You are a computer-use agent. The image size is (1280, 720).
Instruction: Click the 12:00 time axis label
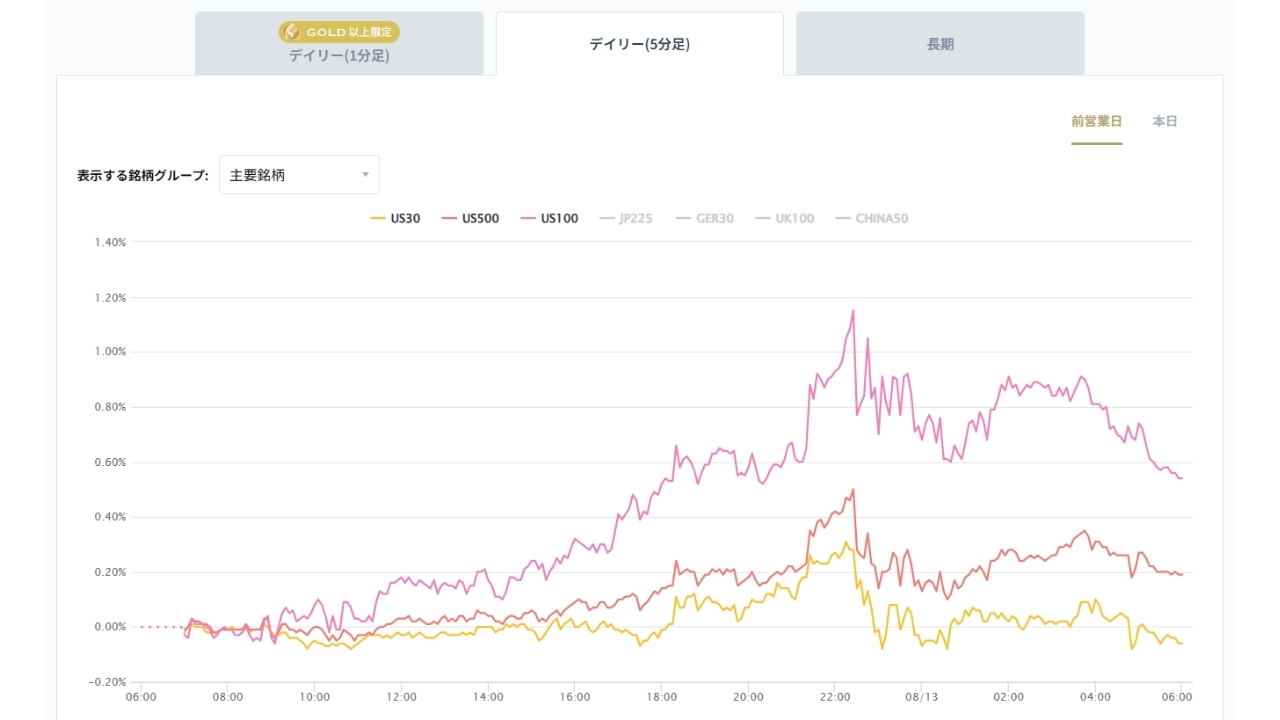(401, 697)
